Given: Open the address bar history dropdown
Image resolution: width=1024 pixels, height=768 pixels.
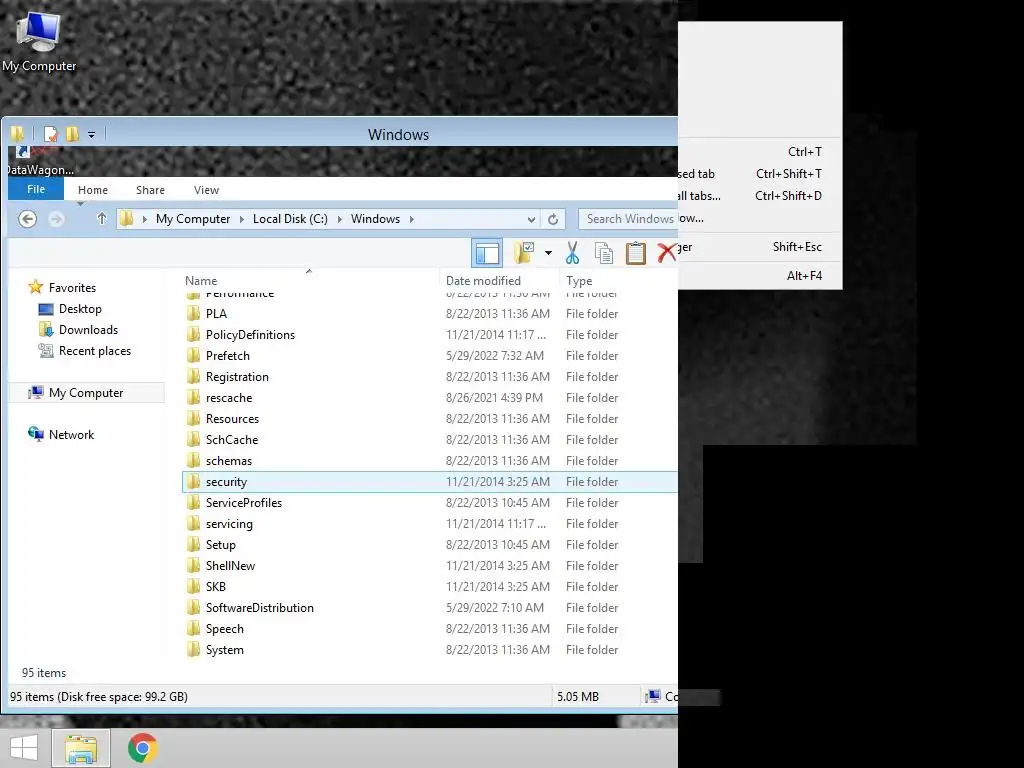Looking at the screenshot, I should (x=532, y=219).
